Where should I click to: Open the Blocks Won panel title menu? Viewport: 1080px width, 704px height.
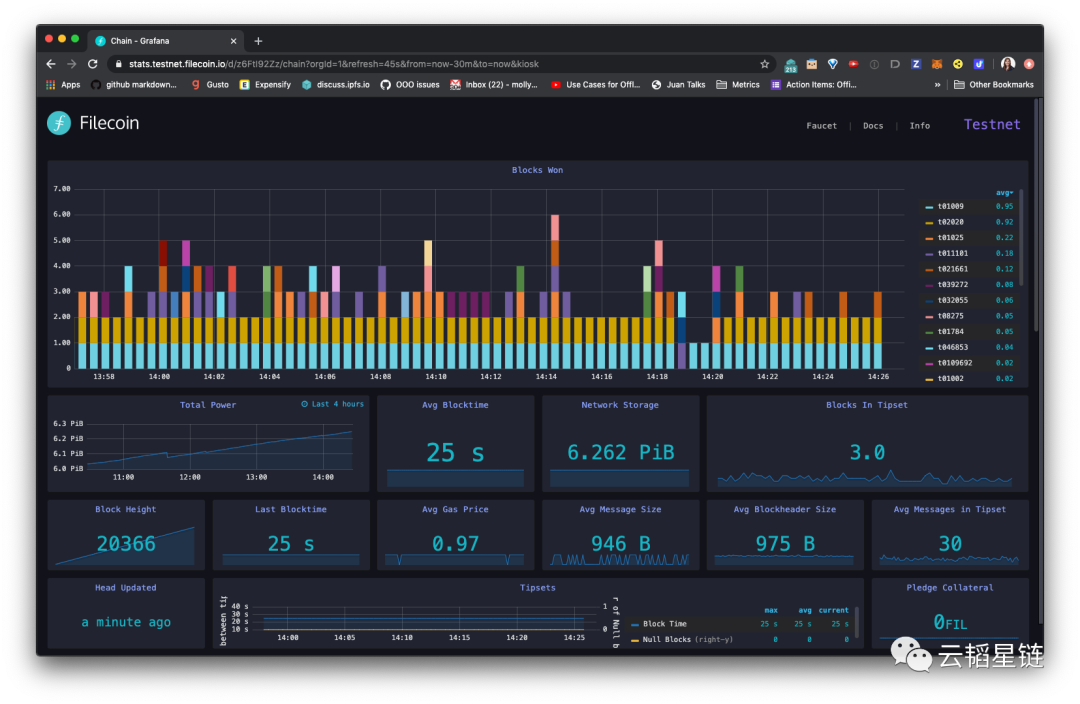[x=537, y=170]
